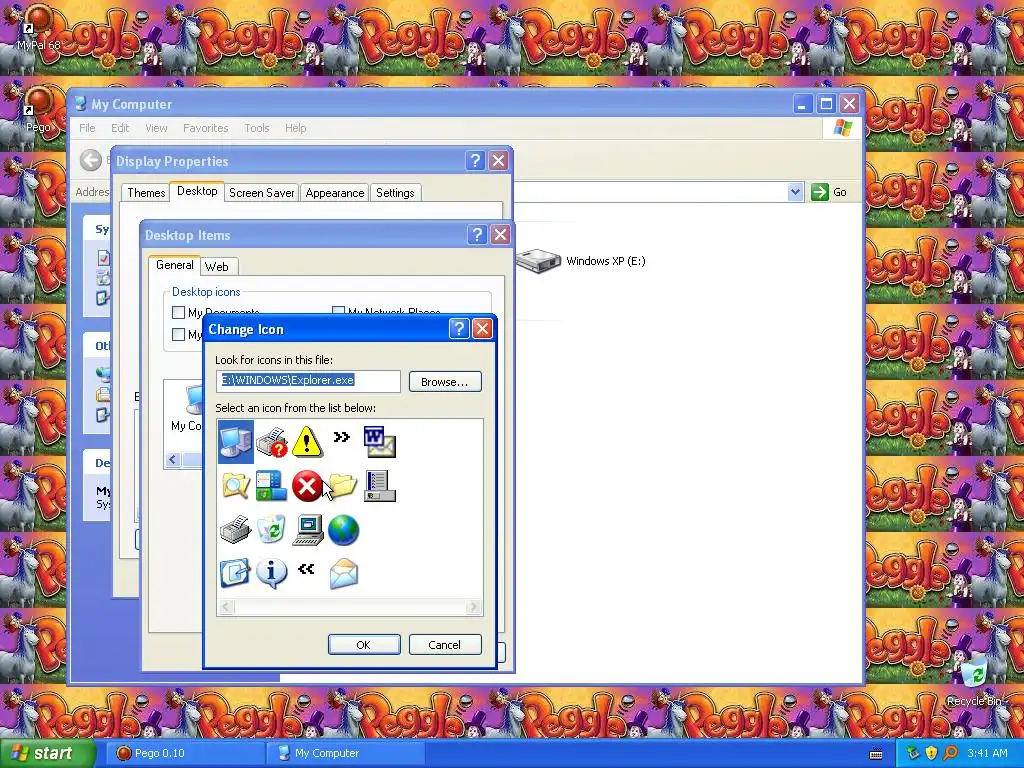This screenshot has width=1024, height=768.
Task: Open the address bar dropdown arrow
Action: (x=795, y=192)
